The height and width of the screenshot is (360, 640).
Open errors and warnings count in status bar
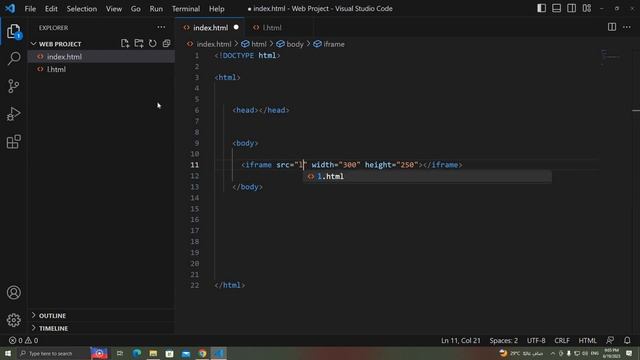point(24,340)
